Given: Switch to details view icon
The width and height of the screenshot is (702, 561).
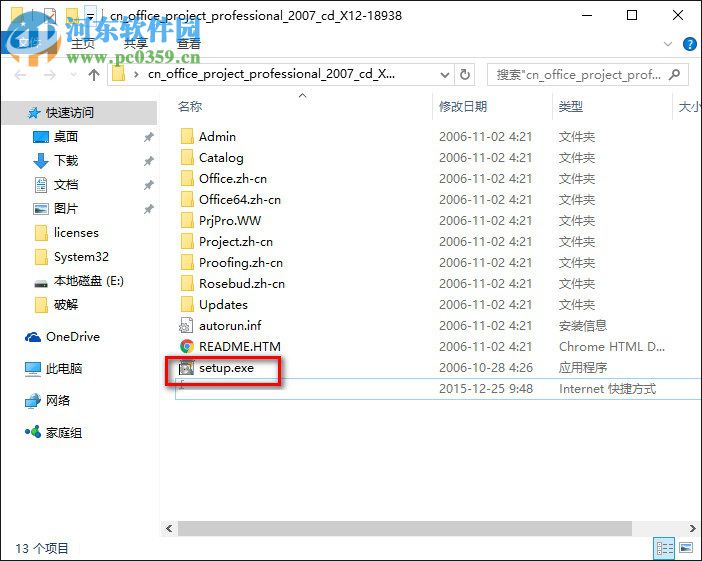Looking at the screenshot, I should pyautogui.click(x=664, y=548).
